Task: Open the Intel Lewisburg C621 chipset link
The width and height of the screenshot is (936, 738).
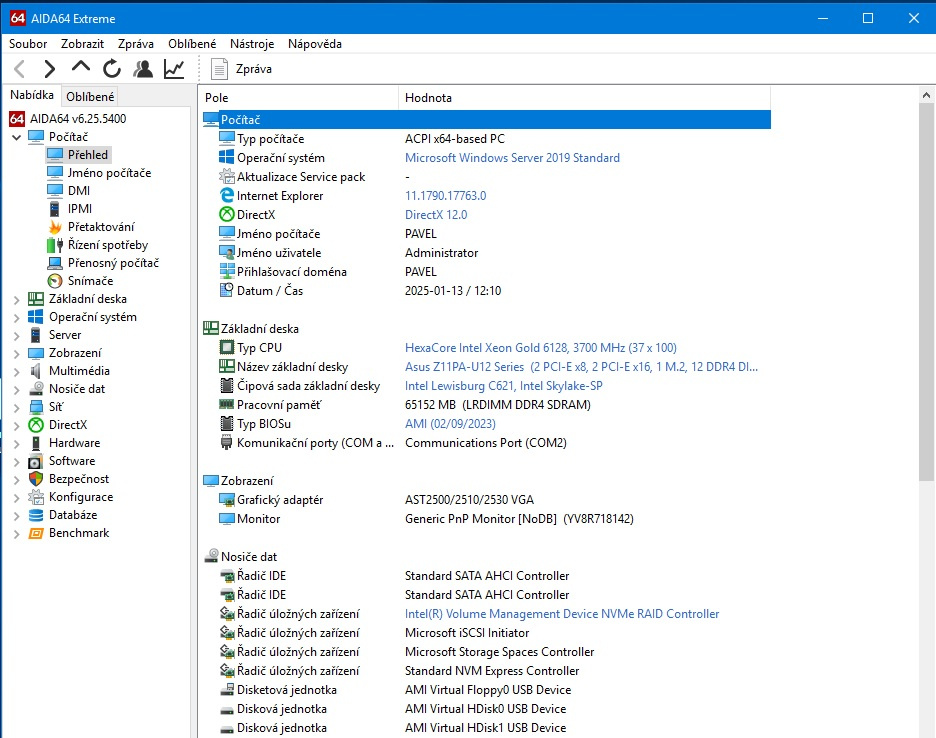Action: click(x=504, y=386)
